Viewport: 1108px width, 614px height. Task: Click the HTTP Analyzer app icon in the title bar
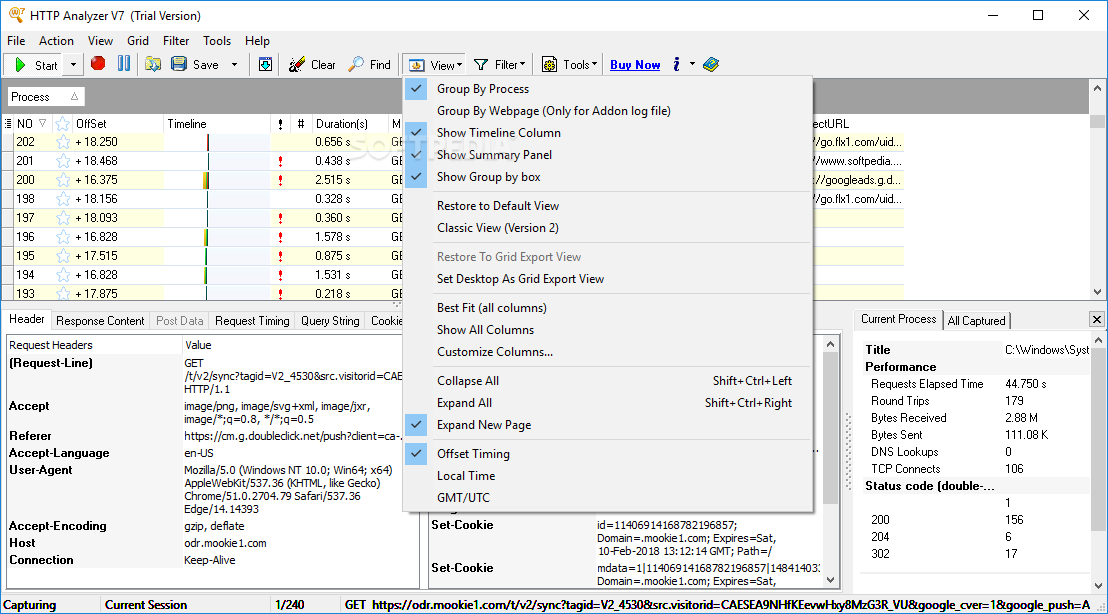click(x=16, y=15)
